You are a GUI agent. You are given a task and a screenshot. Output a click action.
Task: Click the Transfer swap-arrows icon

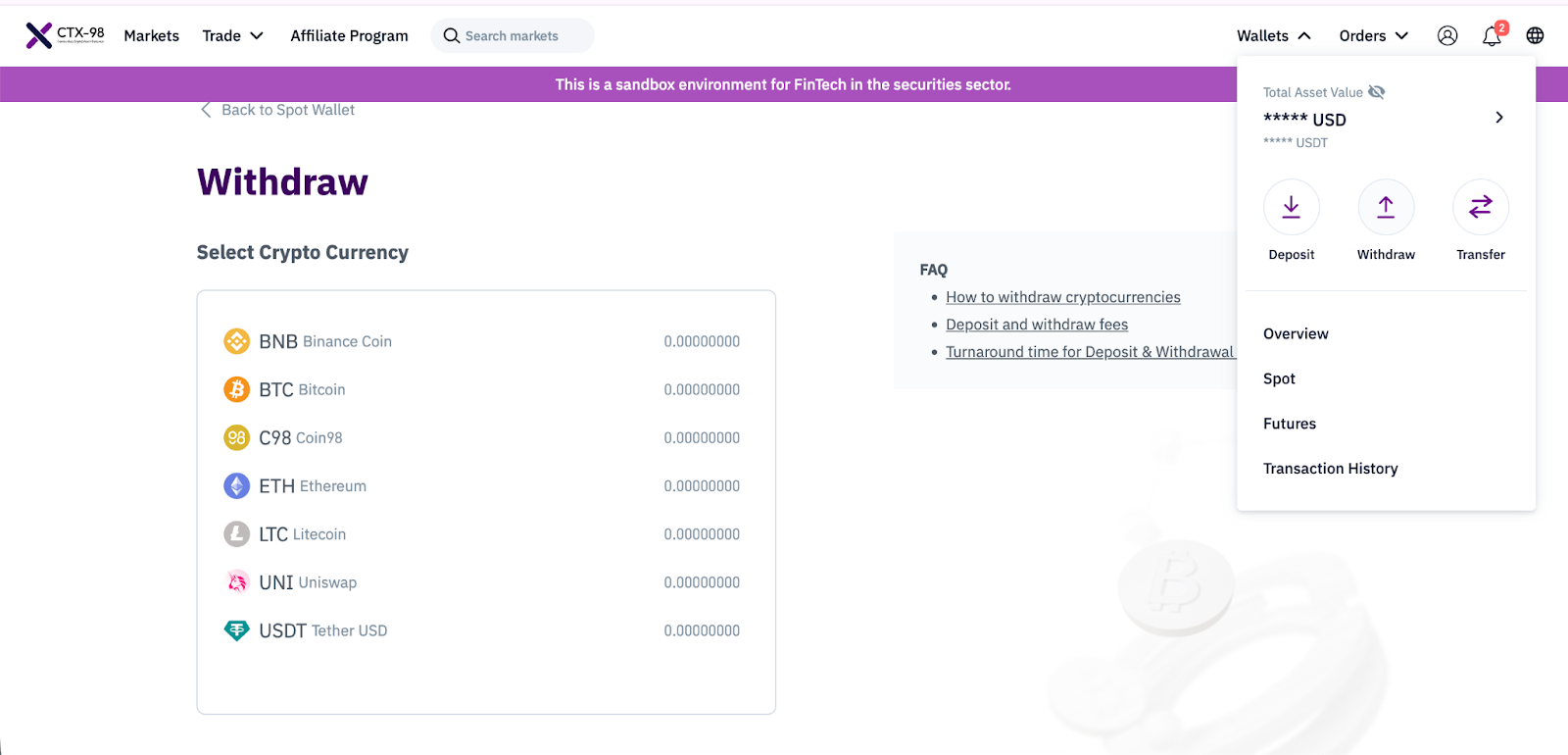pyautogui.click(x=1481, y=207)
